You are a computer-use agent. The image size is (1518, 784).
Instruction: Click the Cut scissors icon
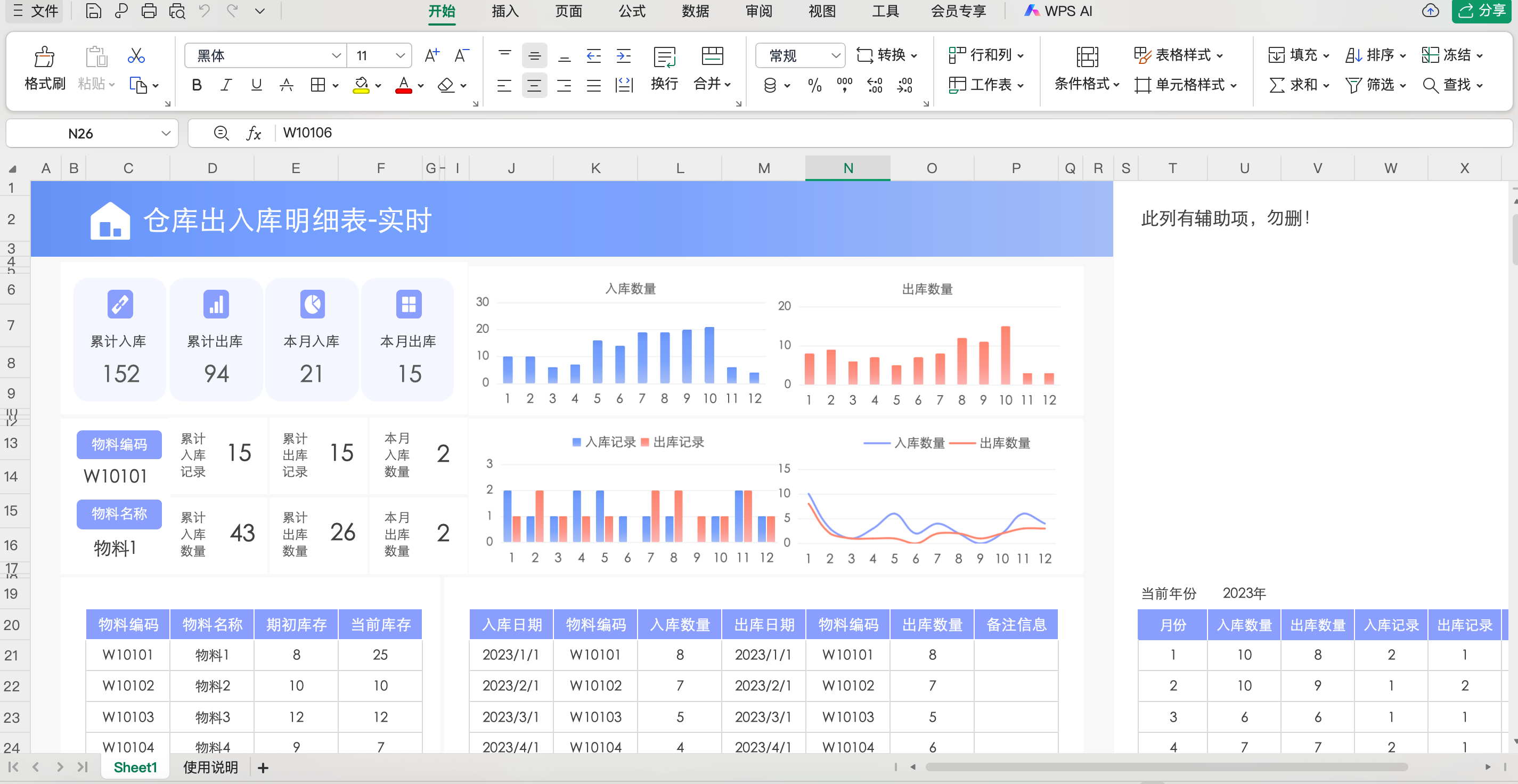tap(136, 56)
